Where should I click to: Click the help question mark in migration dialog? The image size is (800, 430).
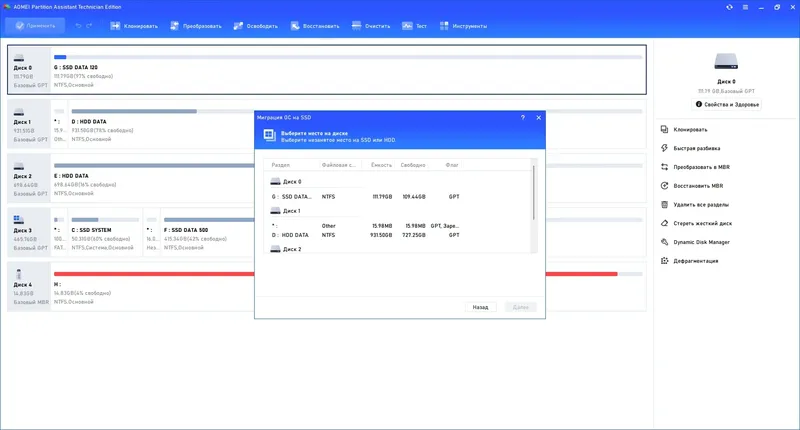[522, 118]
